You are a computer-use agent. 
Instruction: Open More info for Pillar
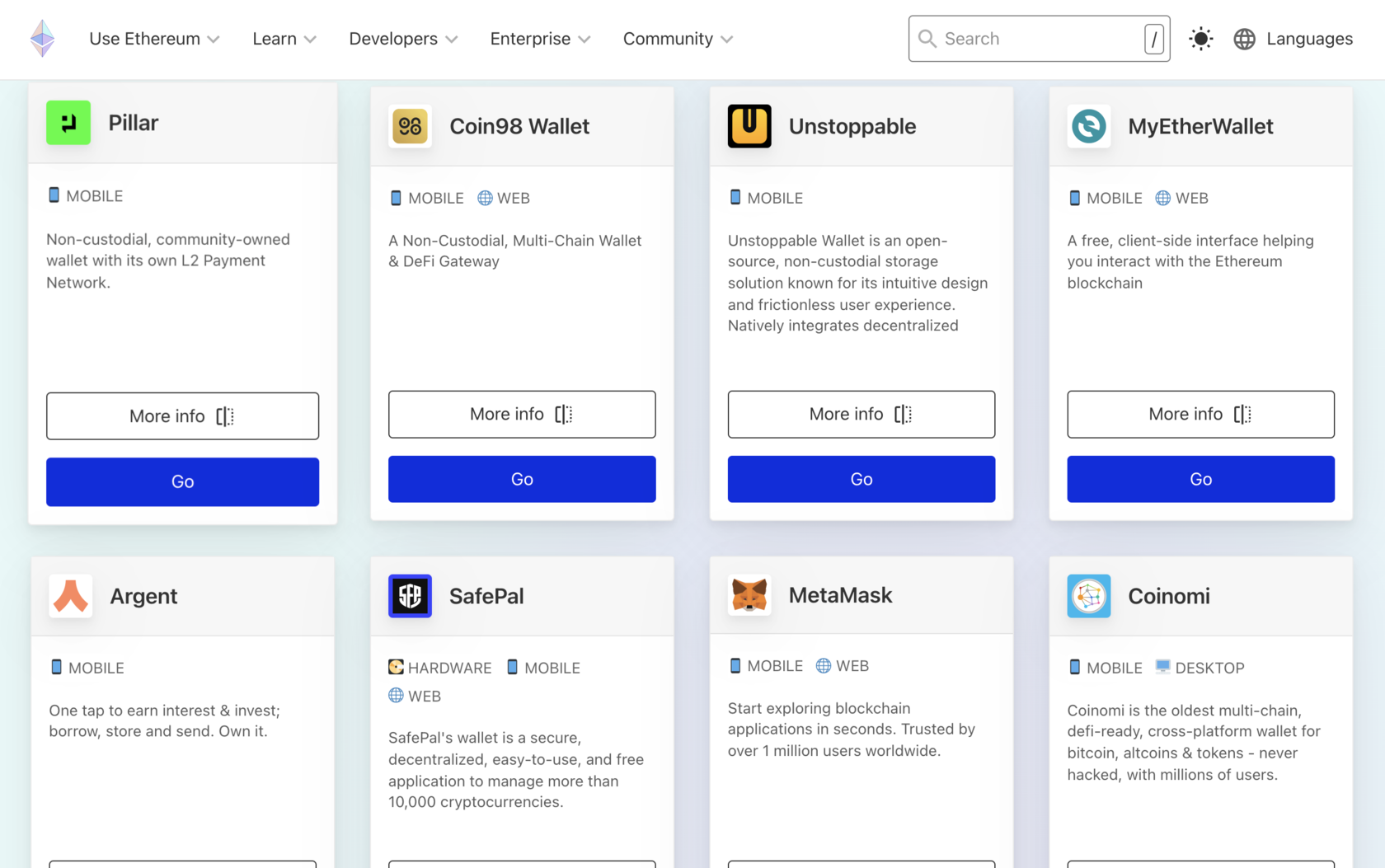pyautogui.click(x=182, y=416)
